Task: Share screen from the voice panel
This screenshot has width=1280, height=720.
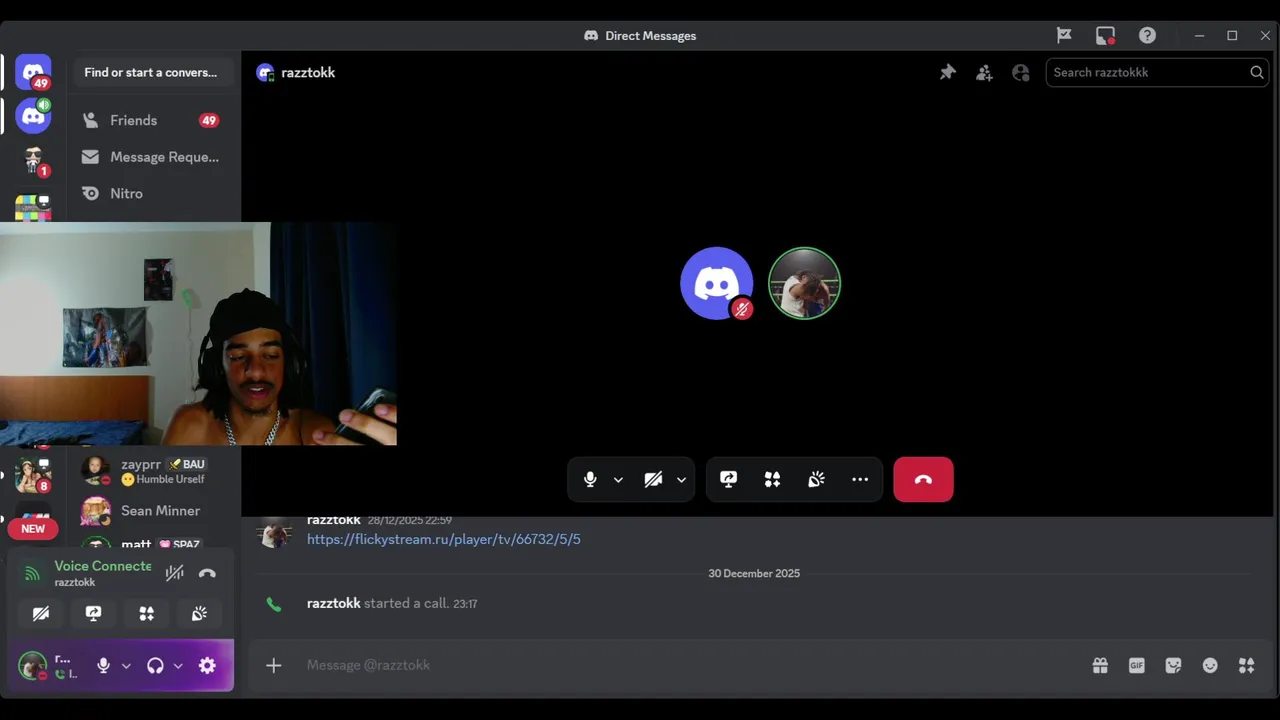Action: tap(93, 613)
